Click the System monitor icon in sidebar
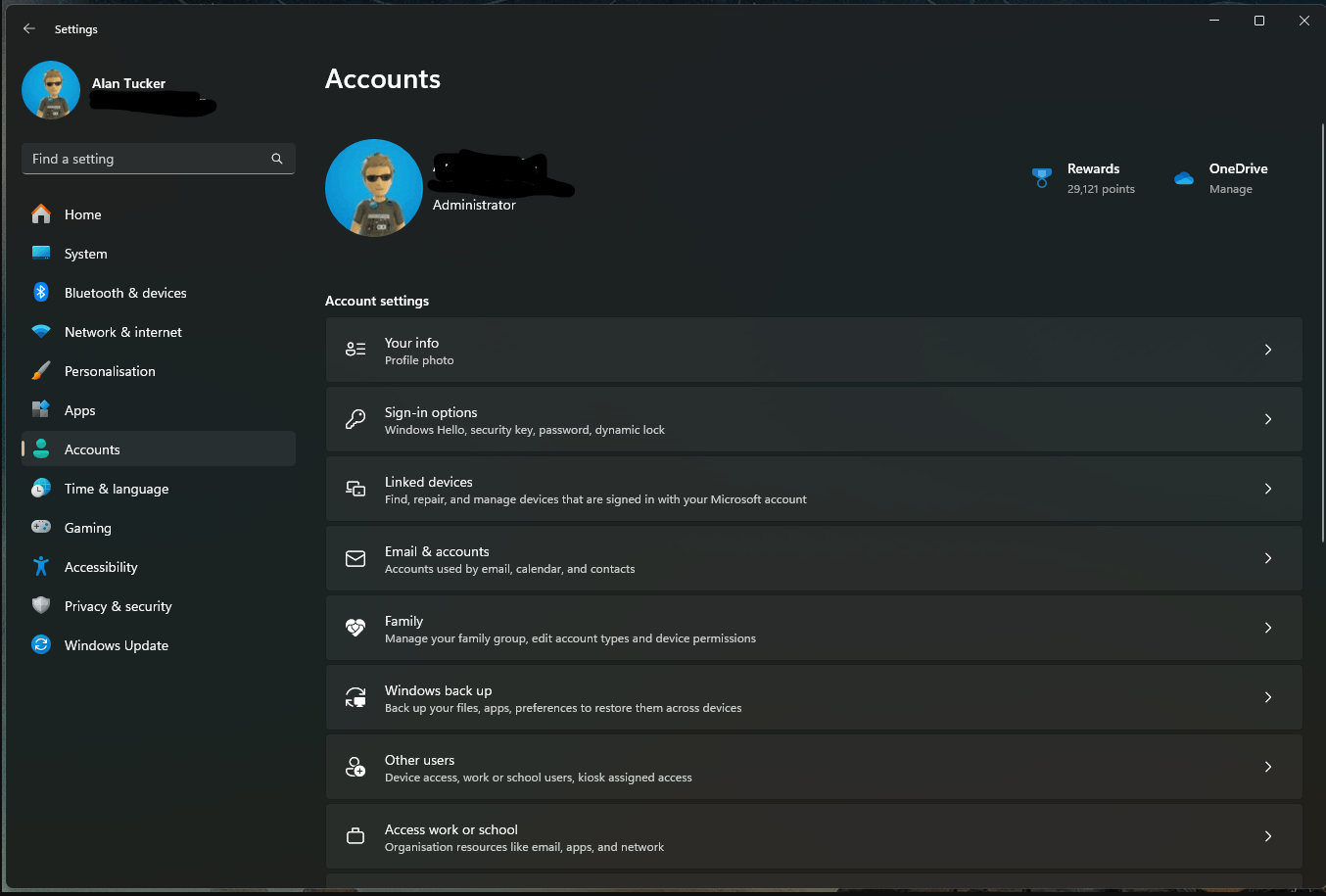Screen dimensions: 1326x896 (x=41, y=254)
